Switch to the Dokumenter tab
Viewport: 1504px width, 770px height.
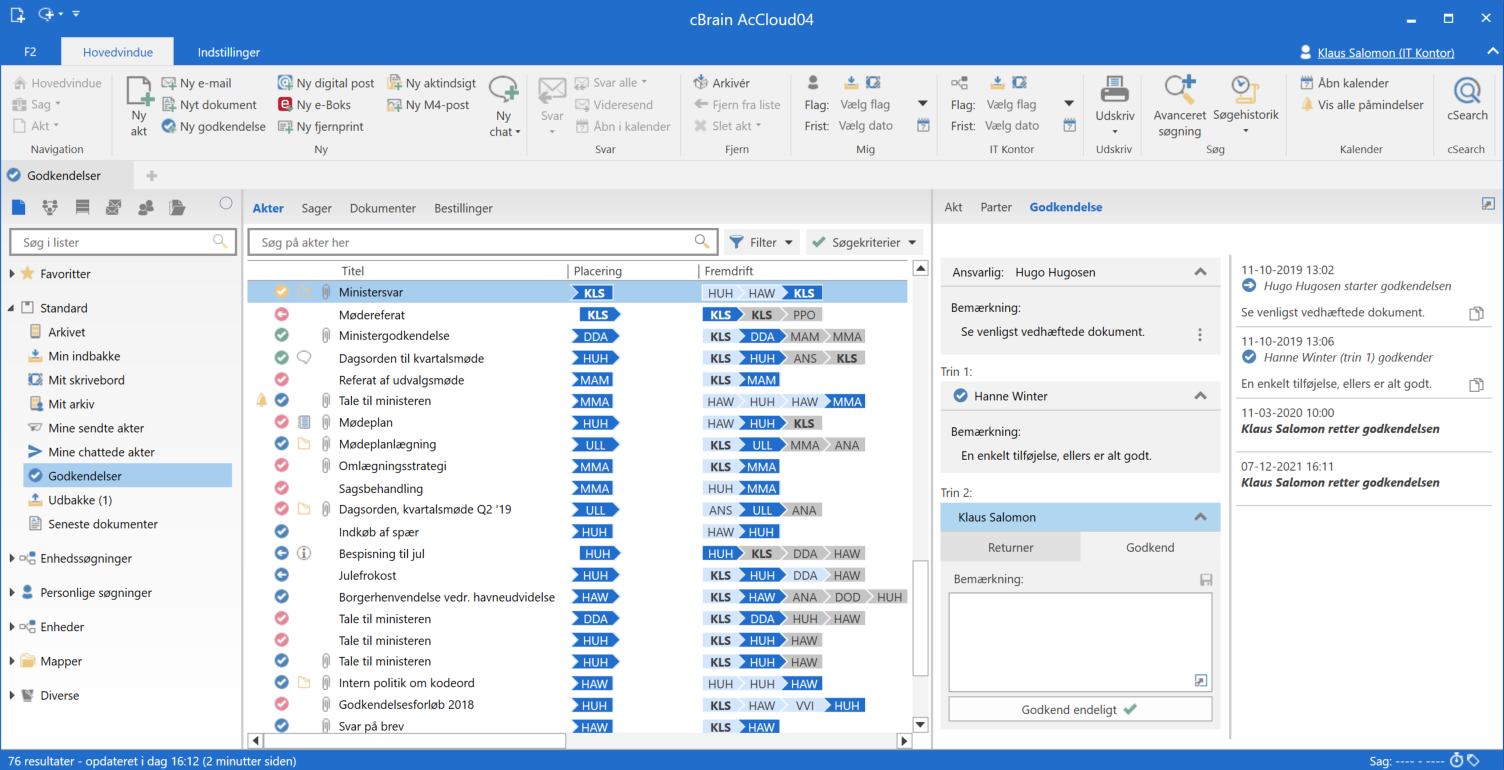(x=383, y=208)
